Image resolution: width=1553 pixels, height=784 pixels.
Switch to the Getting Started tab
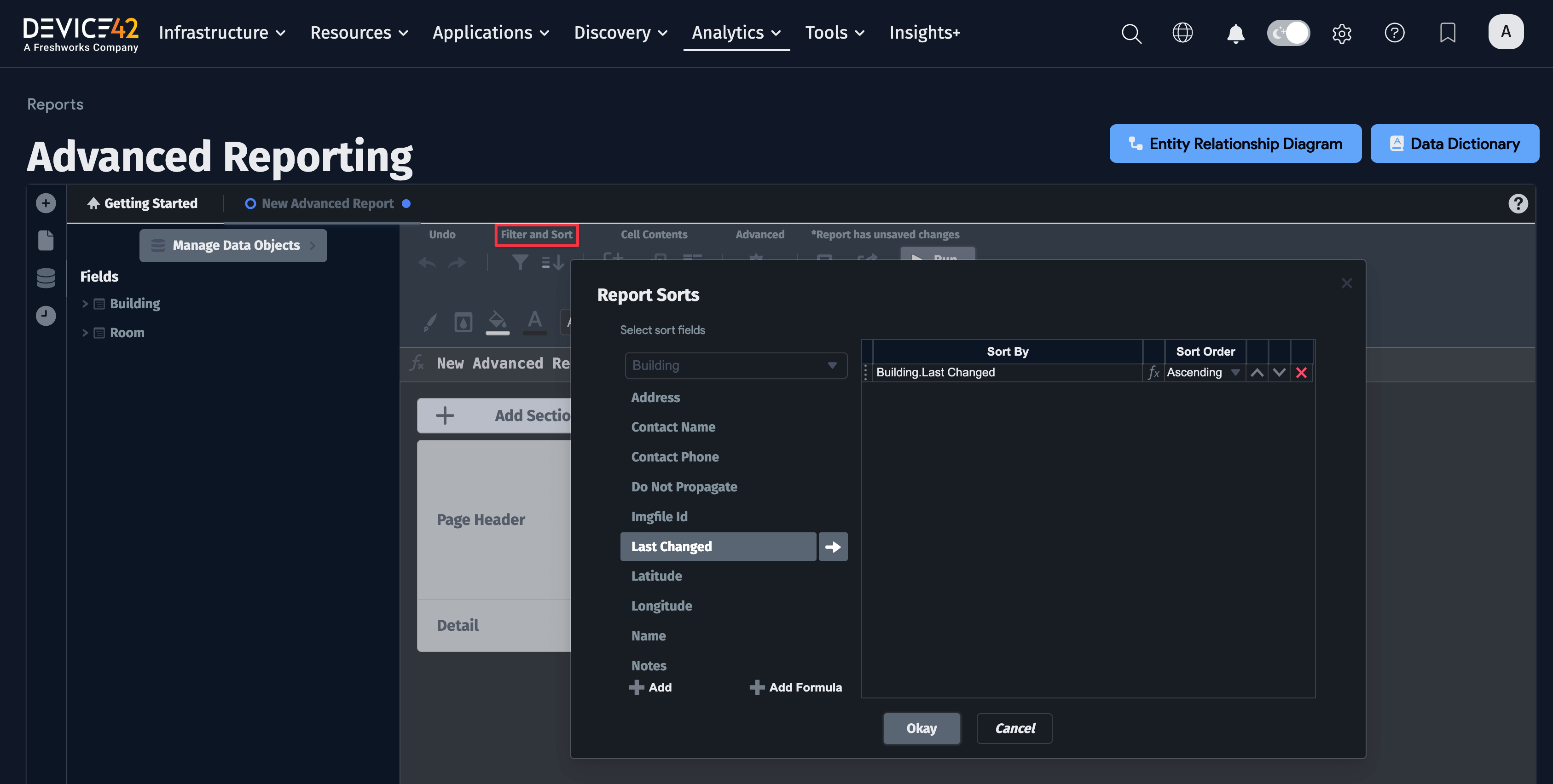[x=142, y=204]
